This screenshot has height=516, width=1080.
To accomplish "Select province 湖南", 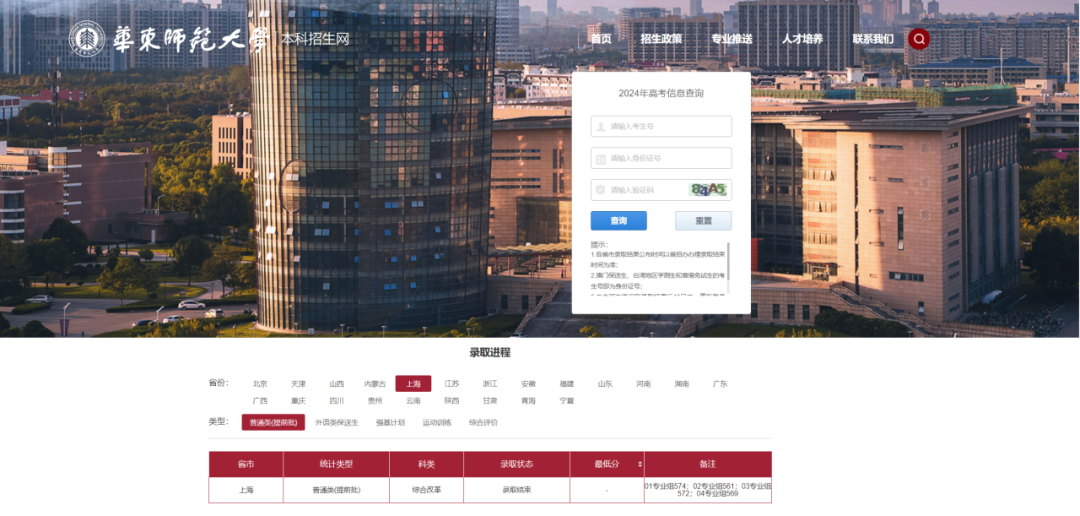I will [x=682, y=384].
